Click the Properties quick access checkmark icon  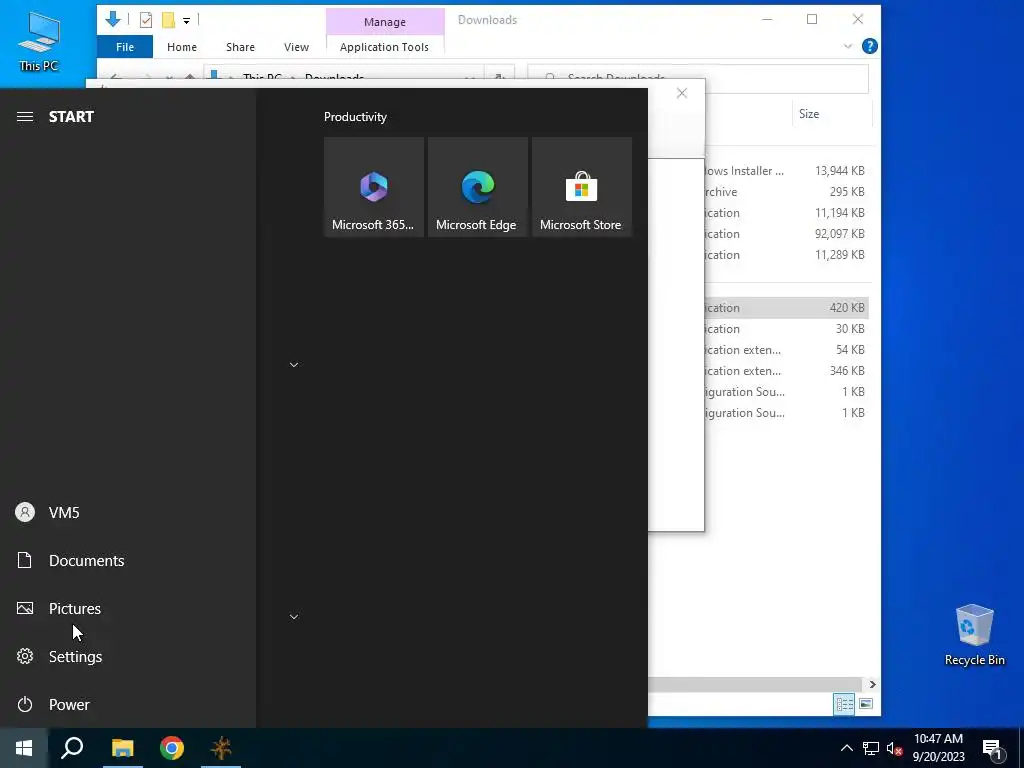pyautogui.click(x=146, y=20)
